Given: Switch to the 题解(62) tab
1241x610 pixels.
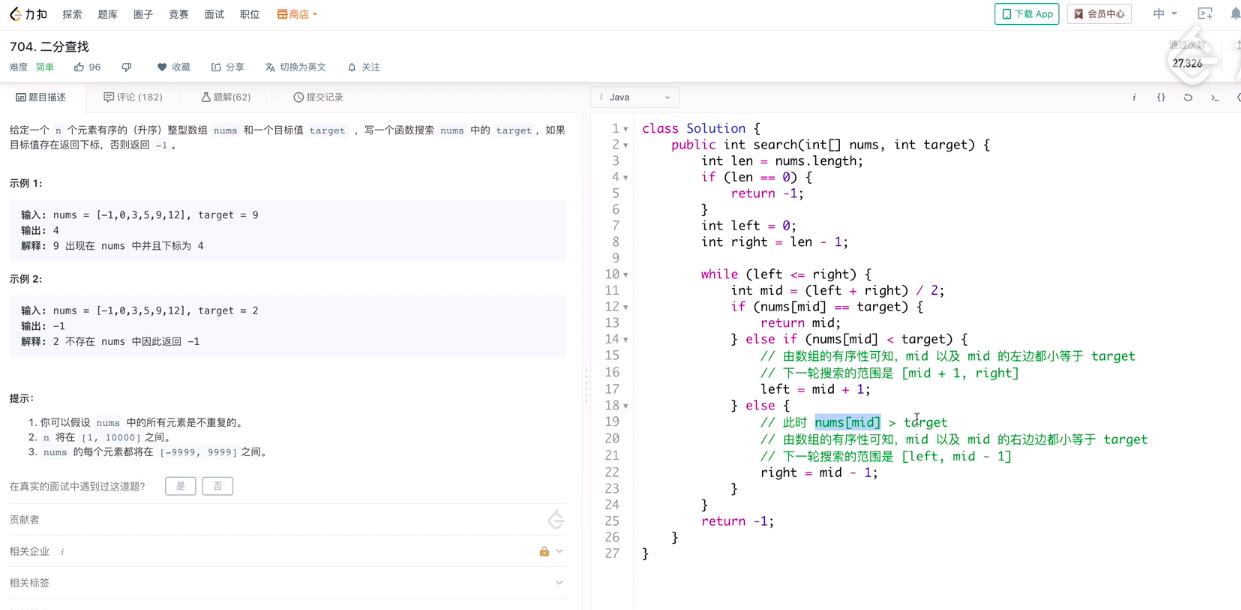Looking at the screenshot, I should (x=226, y=97).
